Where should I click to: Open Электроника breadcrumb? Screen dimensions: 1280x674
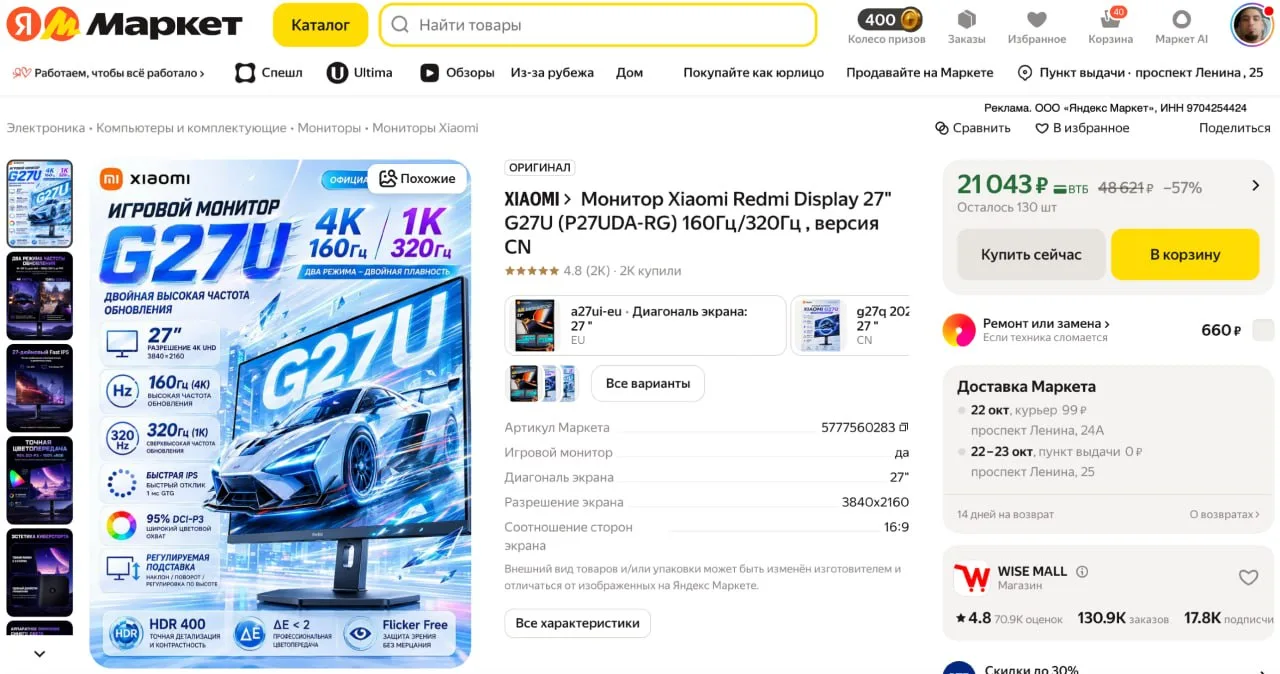[x=46, y=128]
